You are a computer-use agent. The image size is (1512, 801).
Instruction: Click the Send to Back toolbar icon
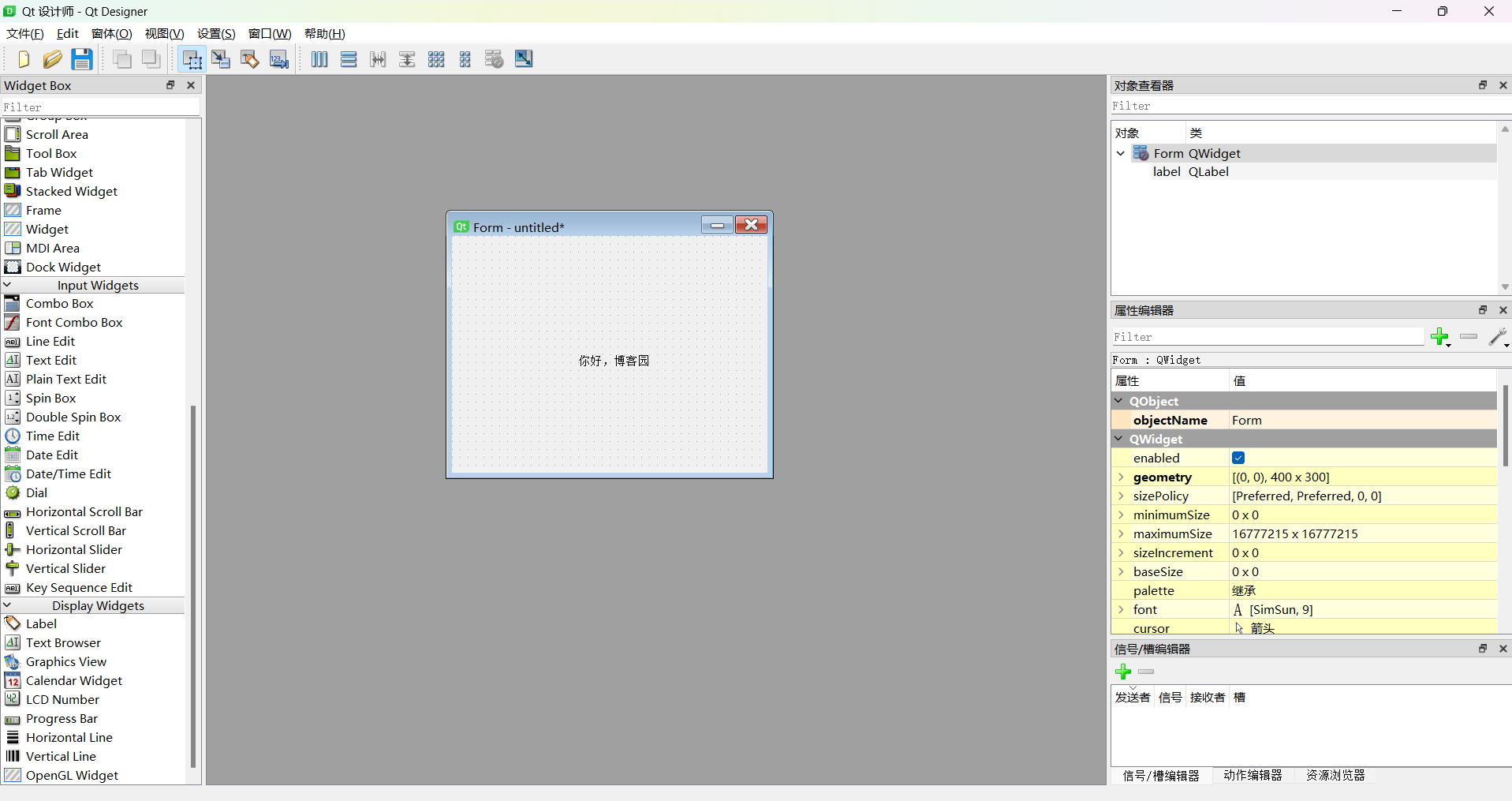pos(122,59)
